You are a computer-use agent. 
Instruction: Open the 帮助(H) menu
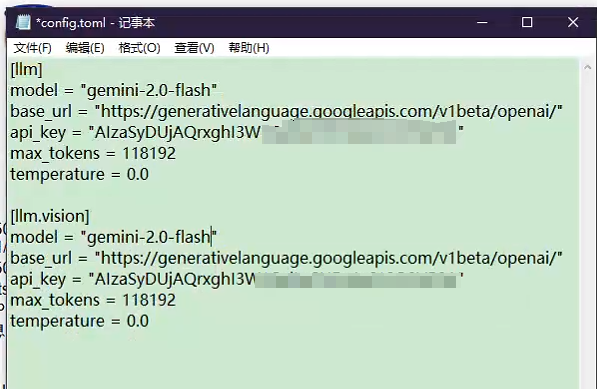coord(249,48)
